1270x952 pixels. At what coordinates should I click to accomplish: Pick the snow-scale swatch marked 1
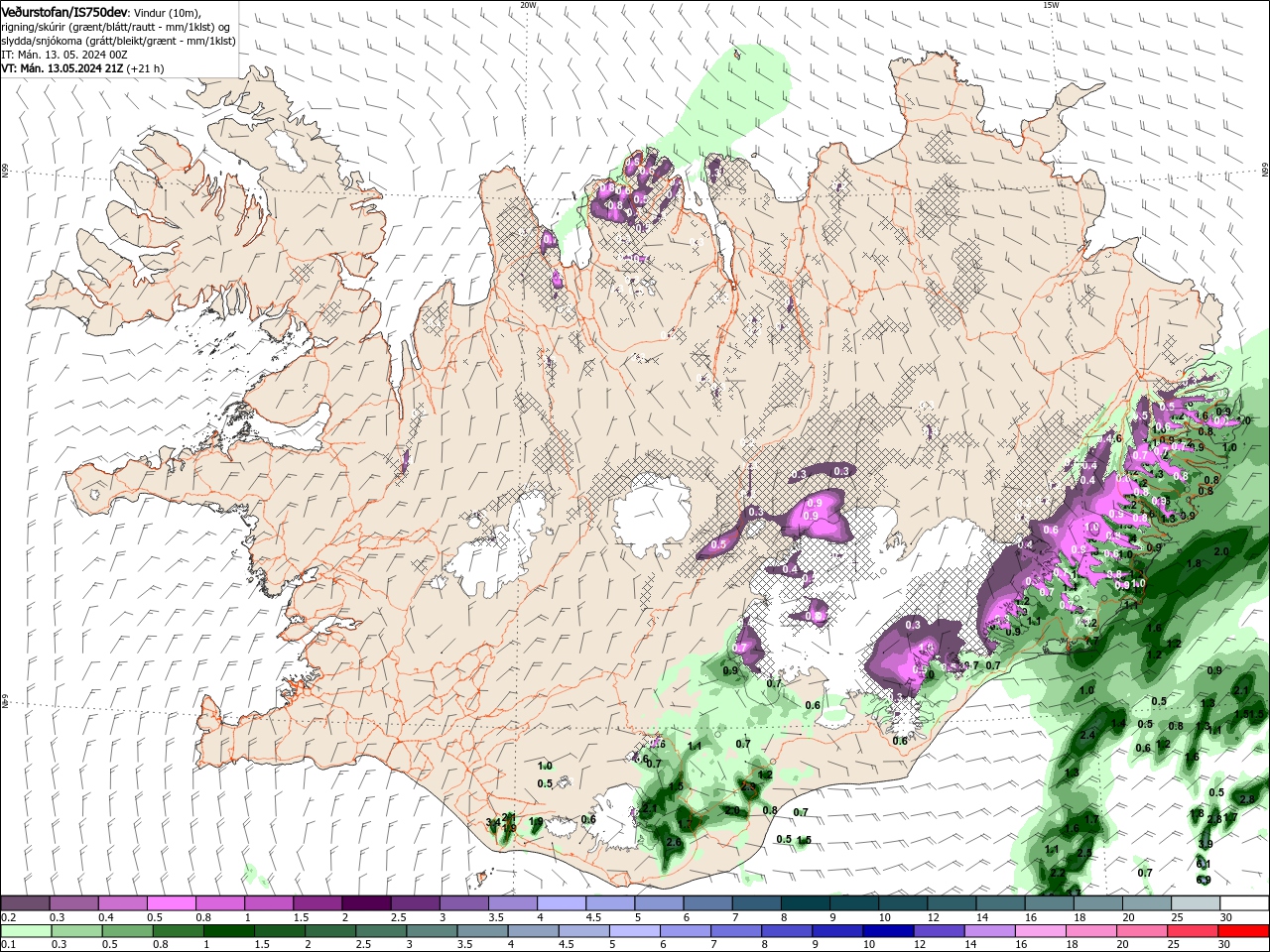tap(268, 903)
